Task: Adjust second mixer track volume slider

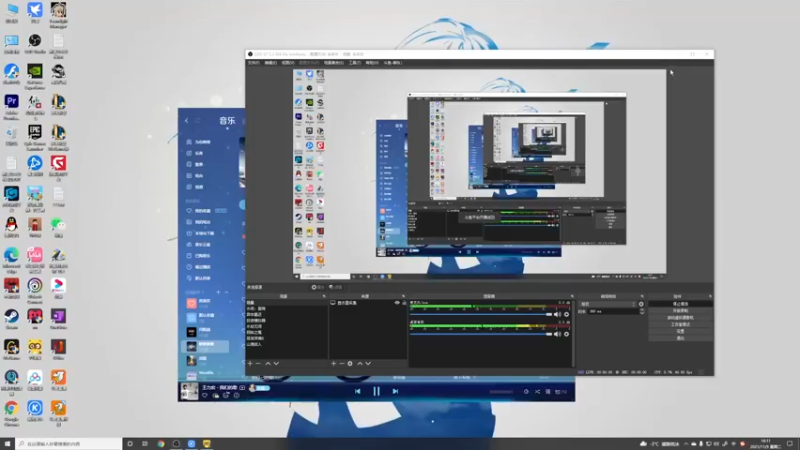Action: coord(481,334)
